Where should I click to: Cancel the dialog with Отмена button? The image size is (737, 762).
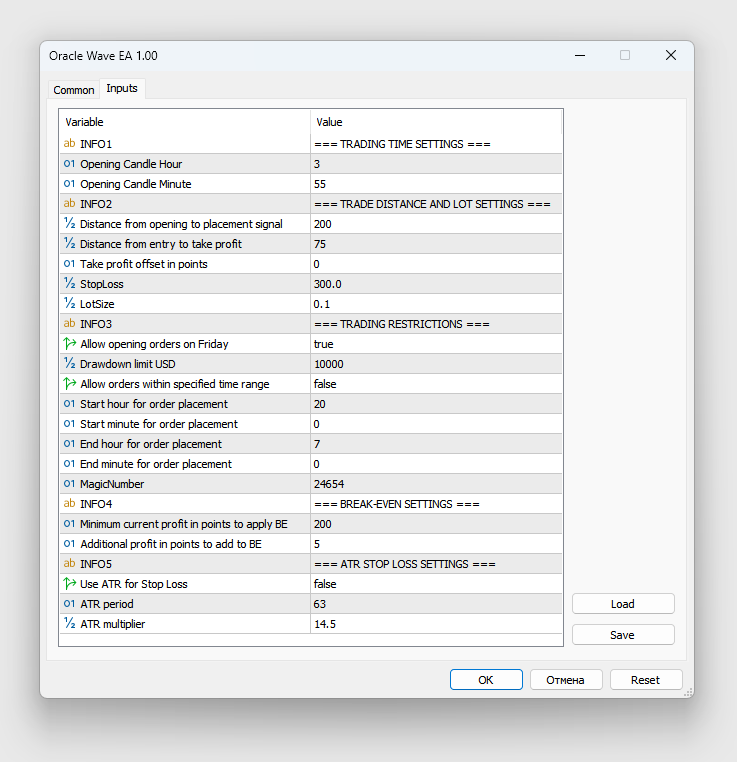(x=565, y=680)
